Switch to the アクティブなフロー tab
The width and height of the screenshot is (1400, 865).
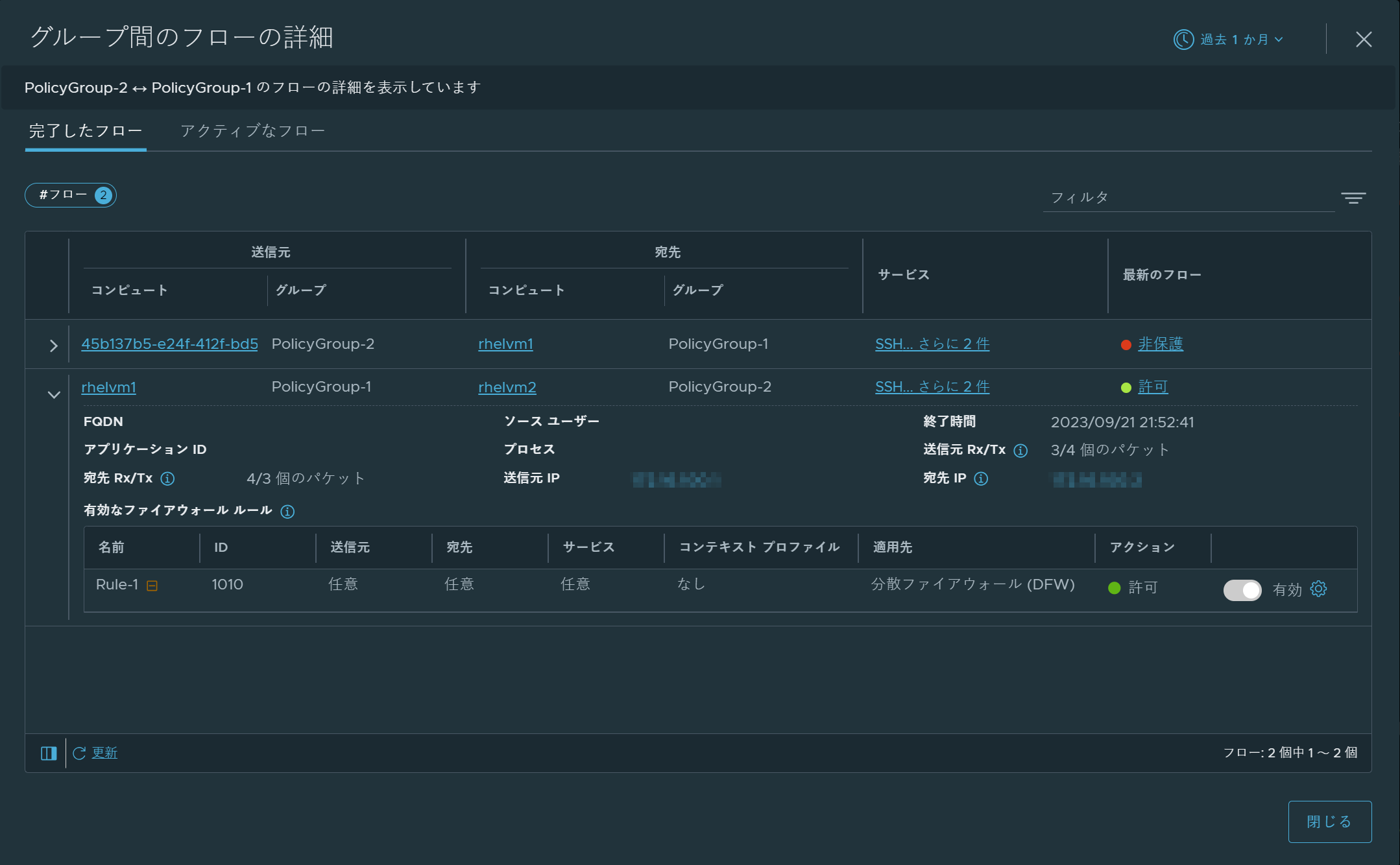click(x=253, y=131)
